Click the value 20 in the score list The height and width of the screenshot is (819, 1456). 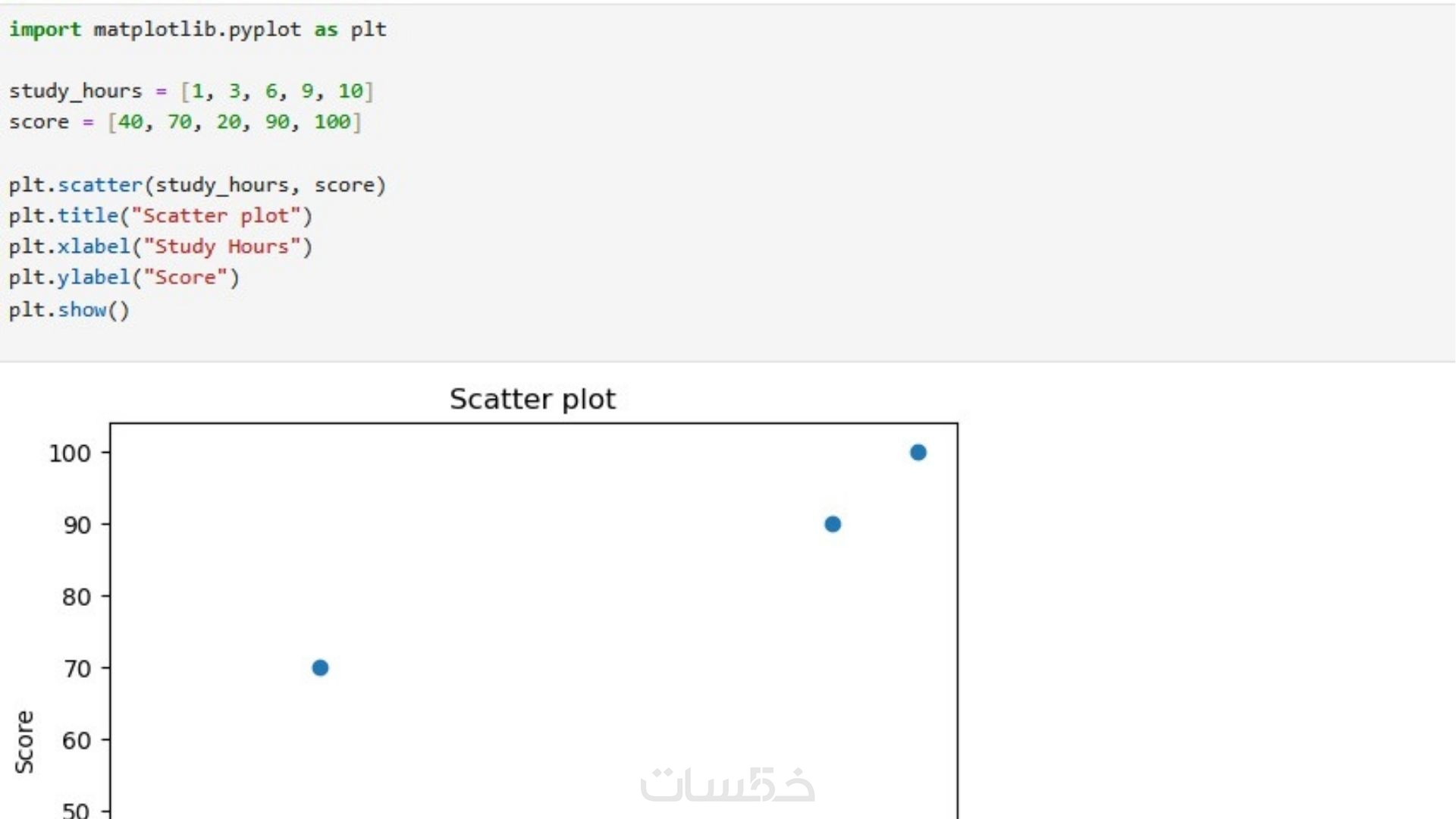point(228,122)
